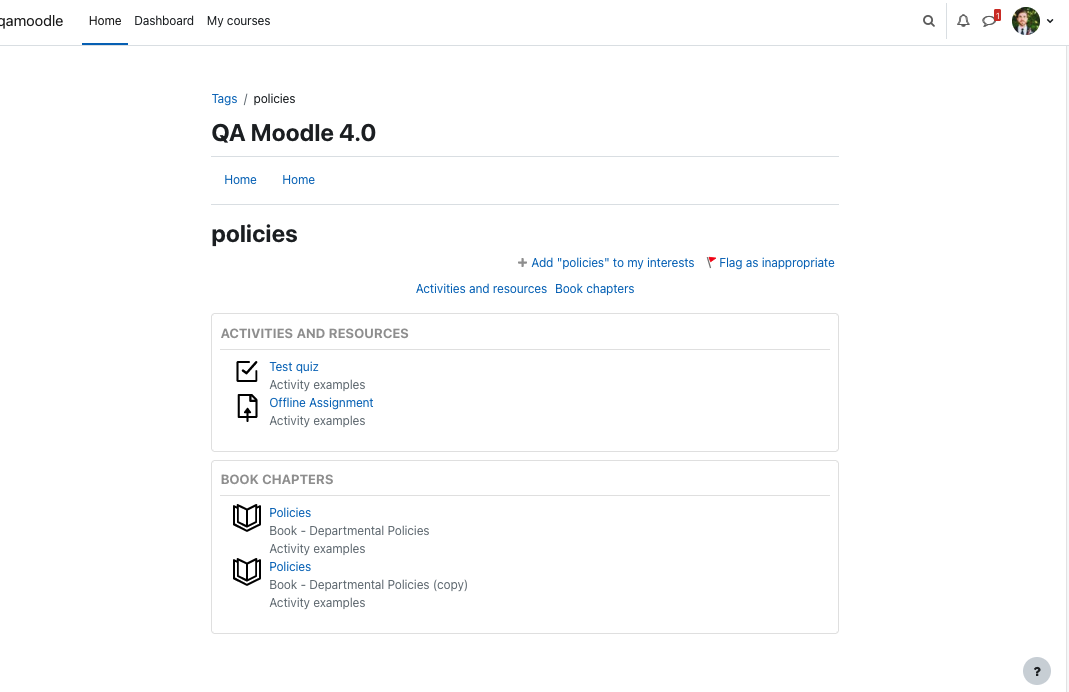This screenshot has height=692, width=1069.
Task: Click the Test quiz checkmark icon
Action: pos(247,372)
